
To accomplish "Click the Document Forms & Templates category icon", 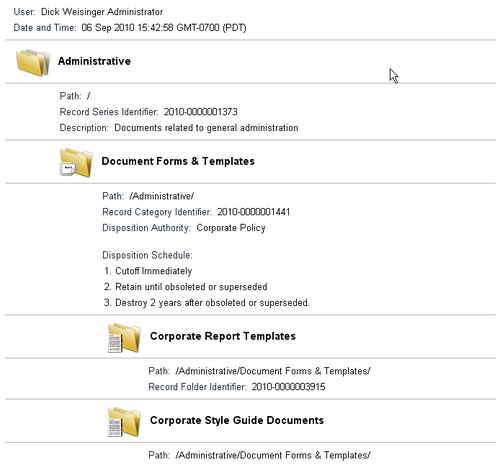I will pyautogui.click(x=76, y=163).
